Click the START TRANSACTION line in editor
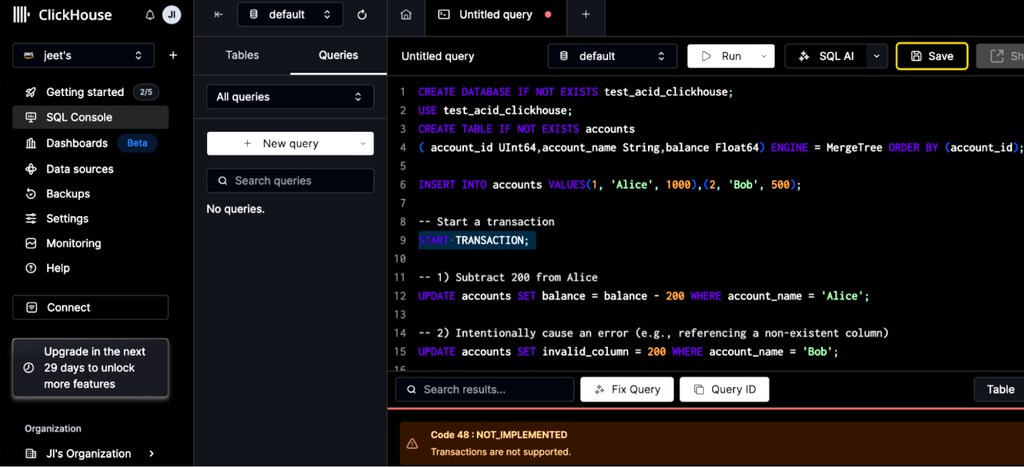The width and height of the screenshot is (1024, 467). pos(474,240)
